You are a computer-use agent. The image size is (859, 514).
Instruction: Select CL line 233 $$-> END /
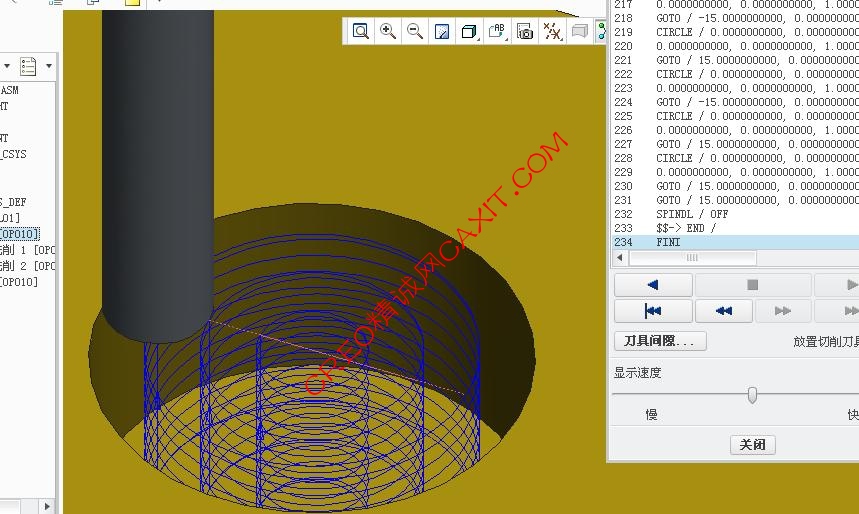[735, 228]
